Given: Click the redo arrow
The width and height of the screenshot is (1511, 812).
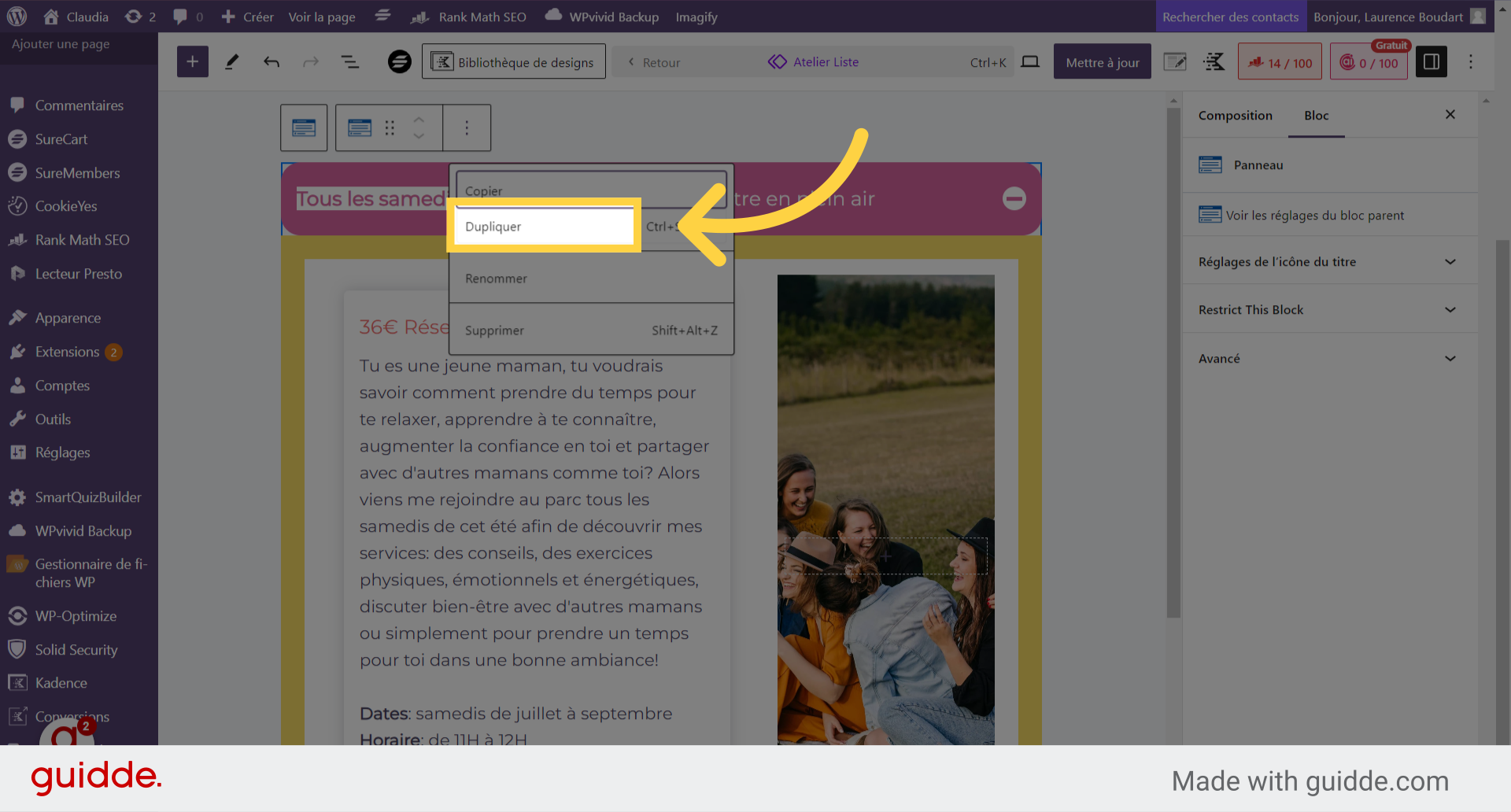Looking at the screenshot, I should click(x=311, y=61).
